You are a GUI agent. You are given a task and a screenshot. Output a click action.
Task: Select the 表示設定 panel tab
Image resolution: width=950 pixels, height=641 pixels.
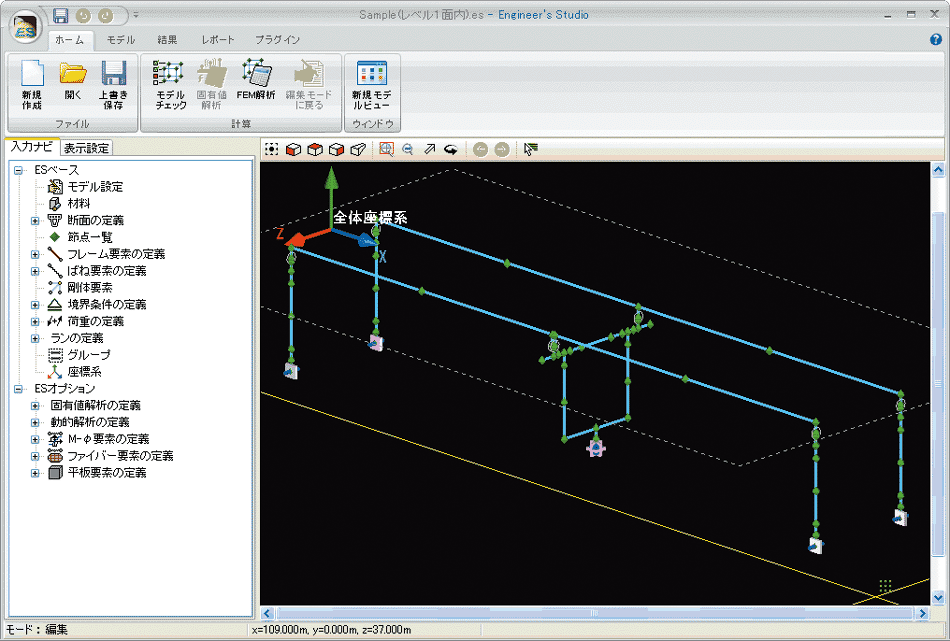87,148
